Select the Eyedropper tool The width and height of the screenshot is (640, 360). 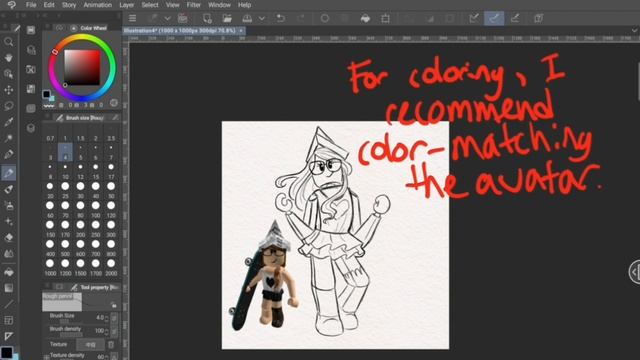click(x=9, y=122)
